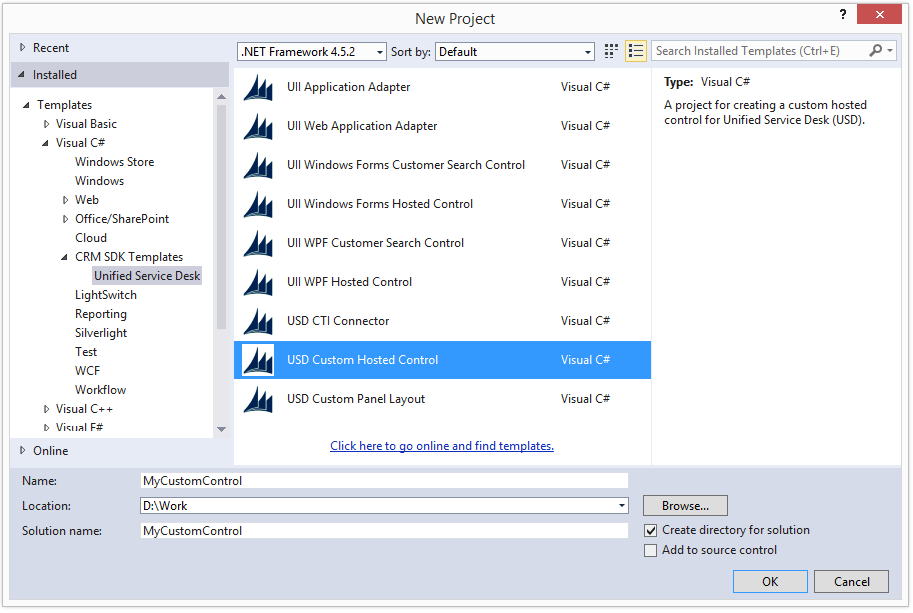This screenshot has width=913, height=613.
Task: Select the UII Windows Forms Customer Search Control template
Action: point(403,165)
